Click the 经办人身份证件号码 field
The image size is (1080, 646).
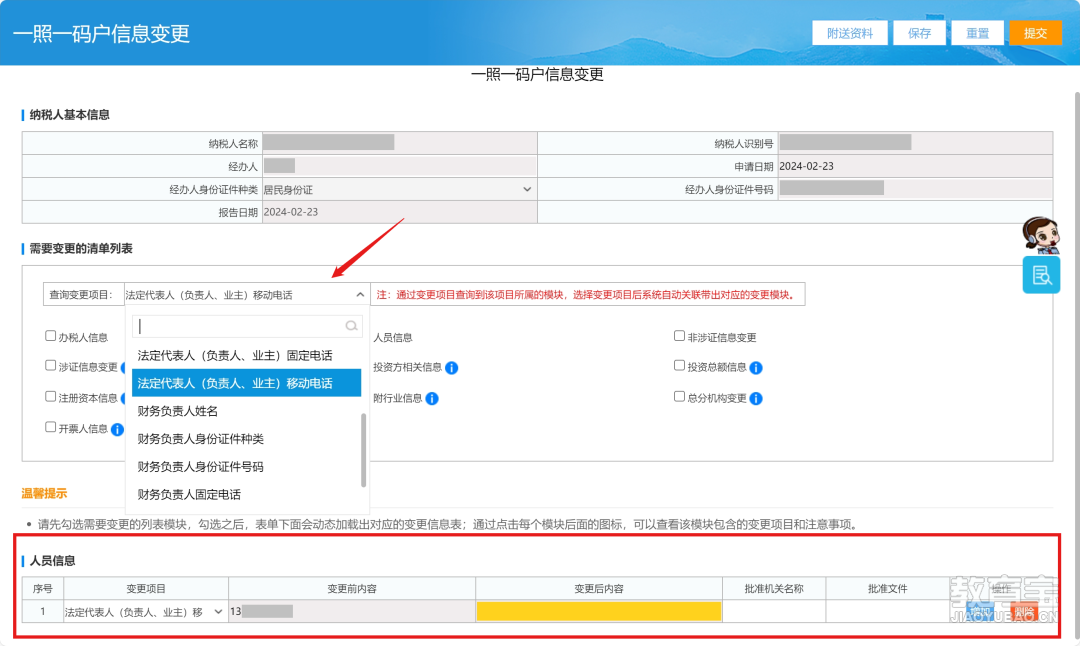[x=915, y=189]
